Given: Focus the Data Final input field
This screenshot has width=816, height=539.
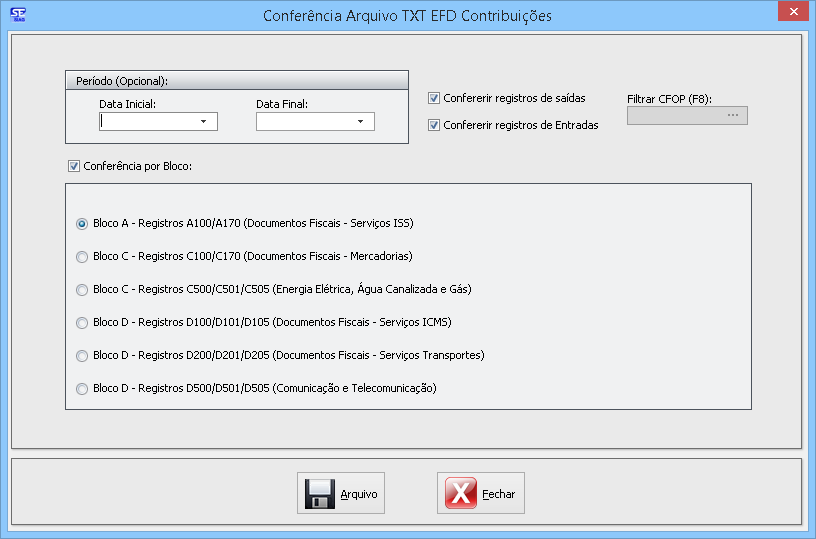Looking at the screenshot, I should (x=302, y=122).
